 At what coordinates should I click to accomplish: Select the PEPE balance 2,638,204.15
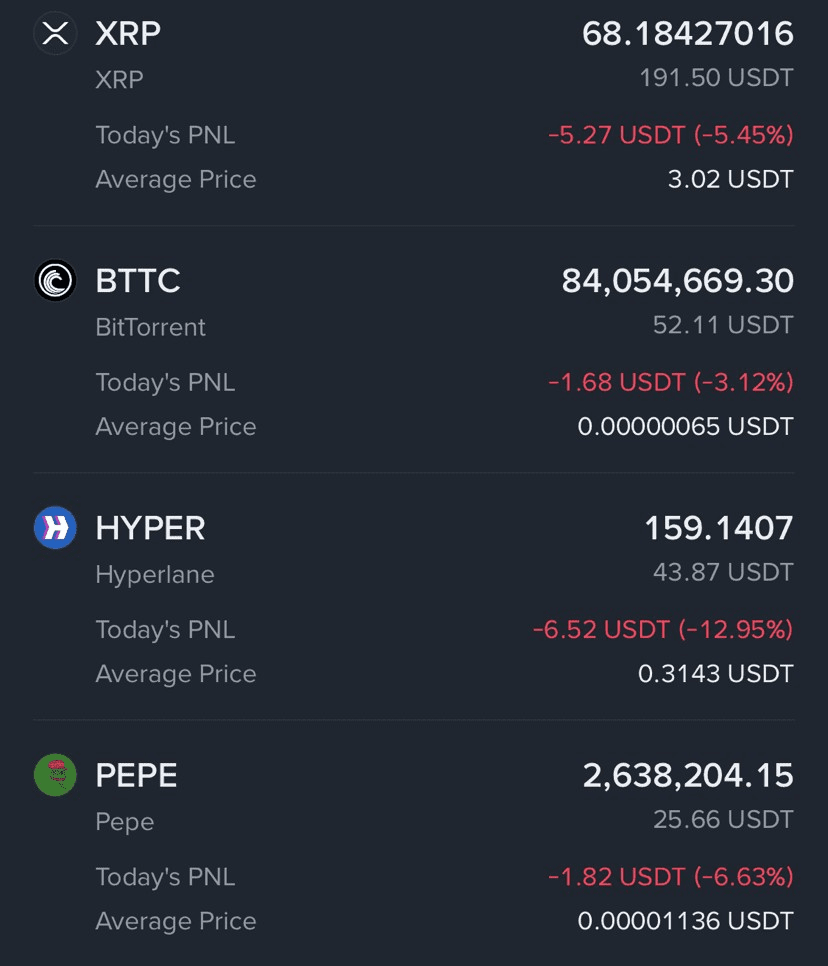[x=688, y=776]
